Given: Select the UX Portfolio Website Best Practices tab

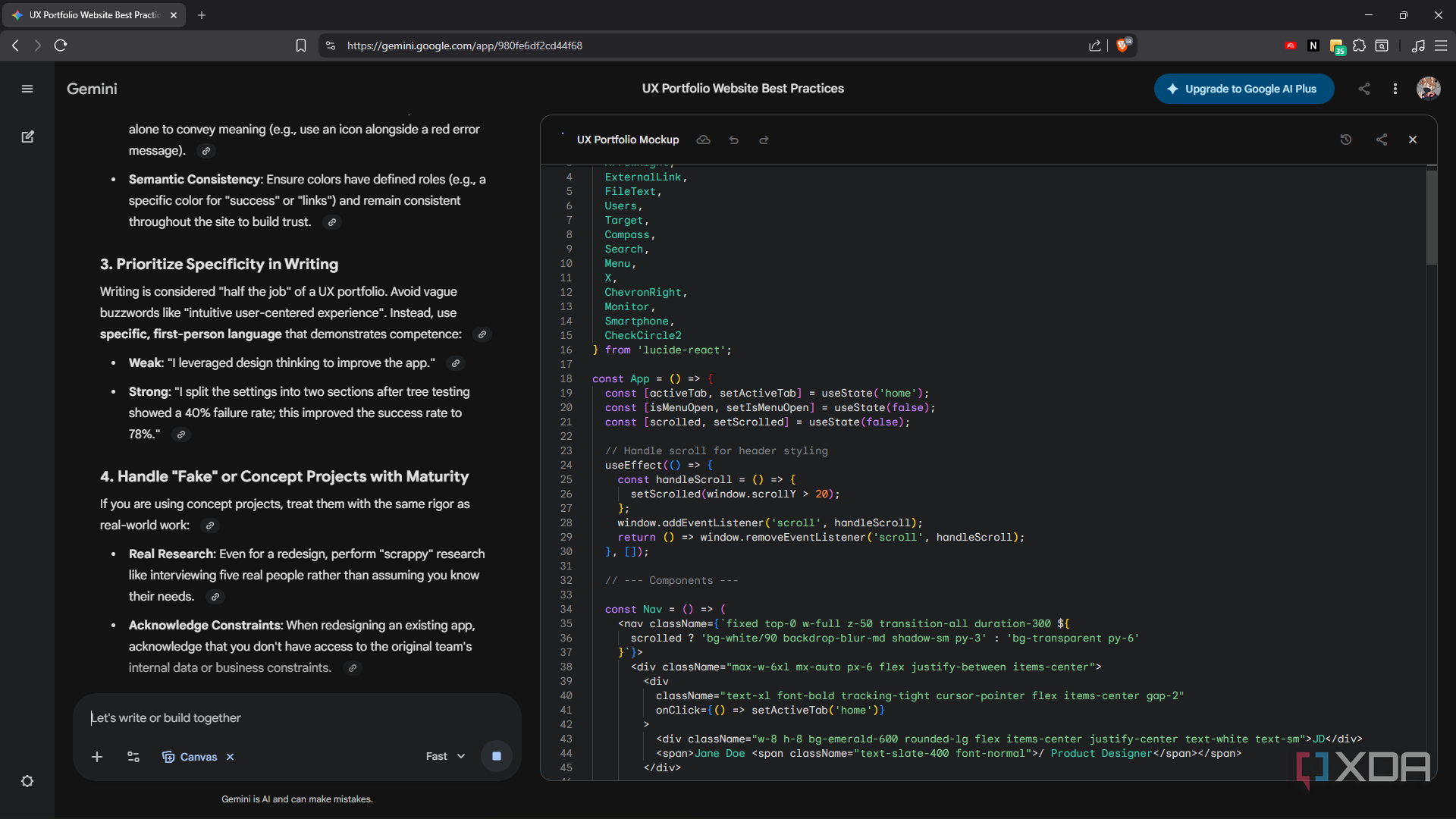Looking at the screenshot, I should 93,15.
